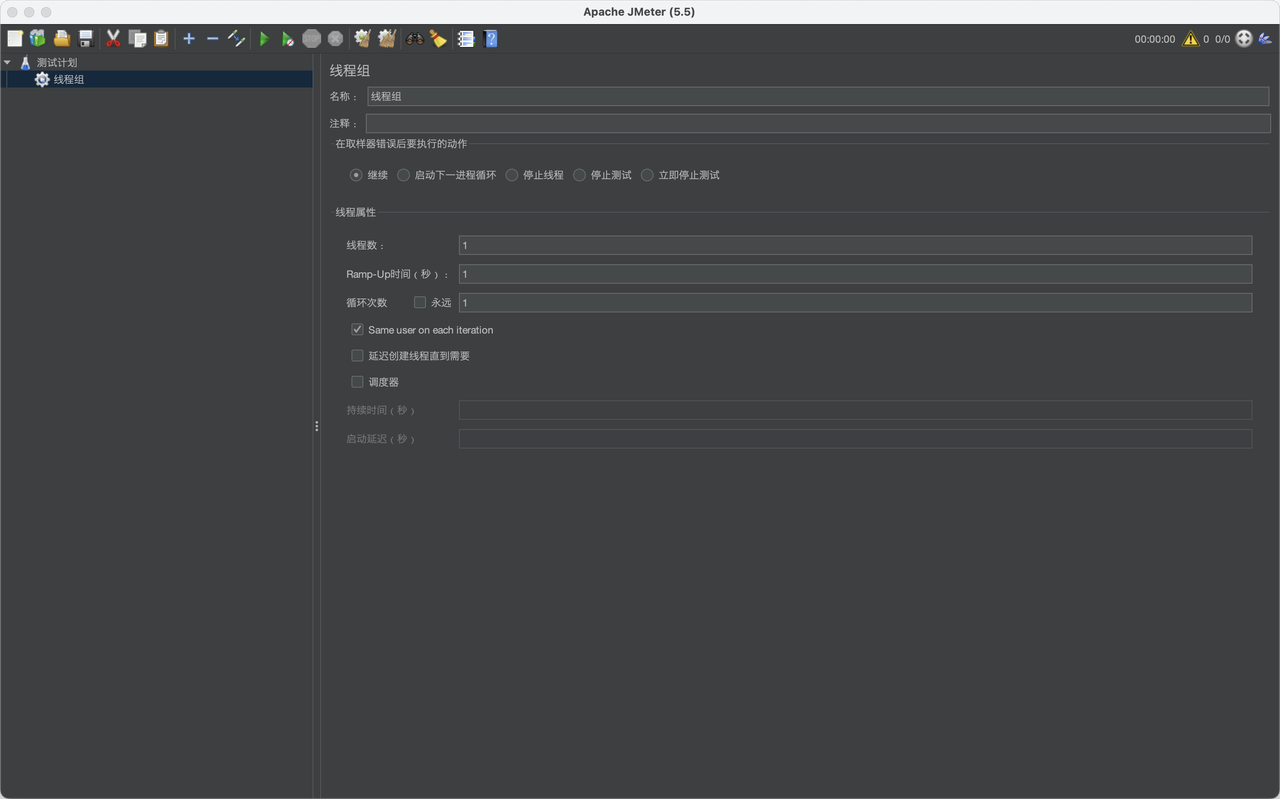Click the gear icon beside 线程组 in the tree
This screenshot has height=799, width=1280.
click(42, 79)
